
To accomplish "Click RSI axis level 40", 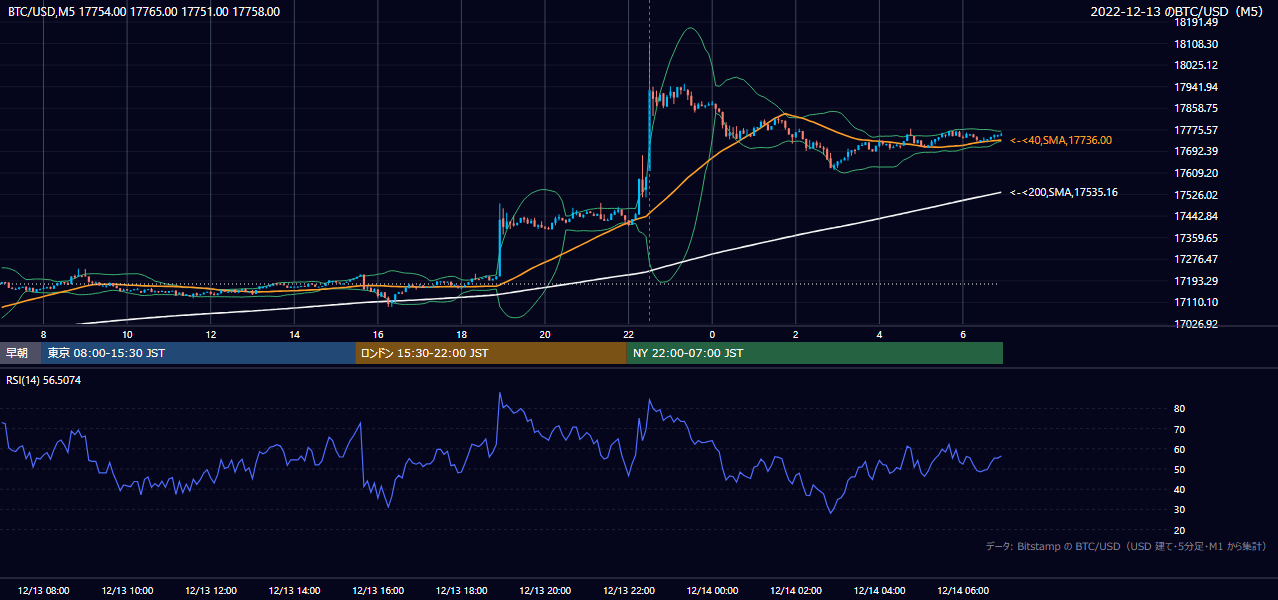I will tap(1180, 489).
